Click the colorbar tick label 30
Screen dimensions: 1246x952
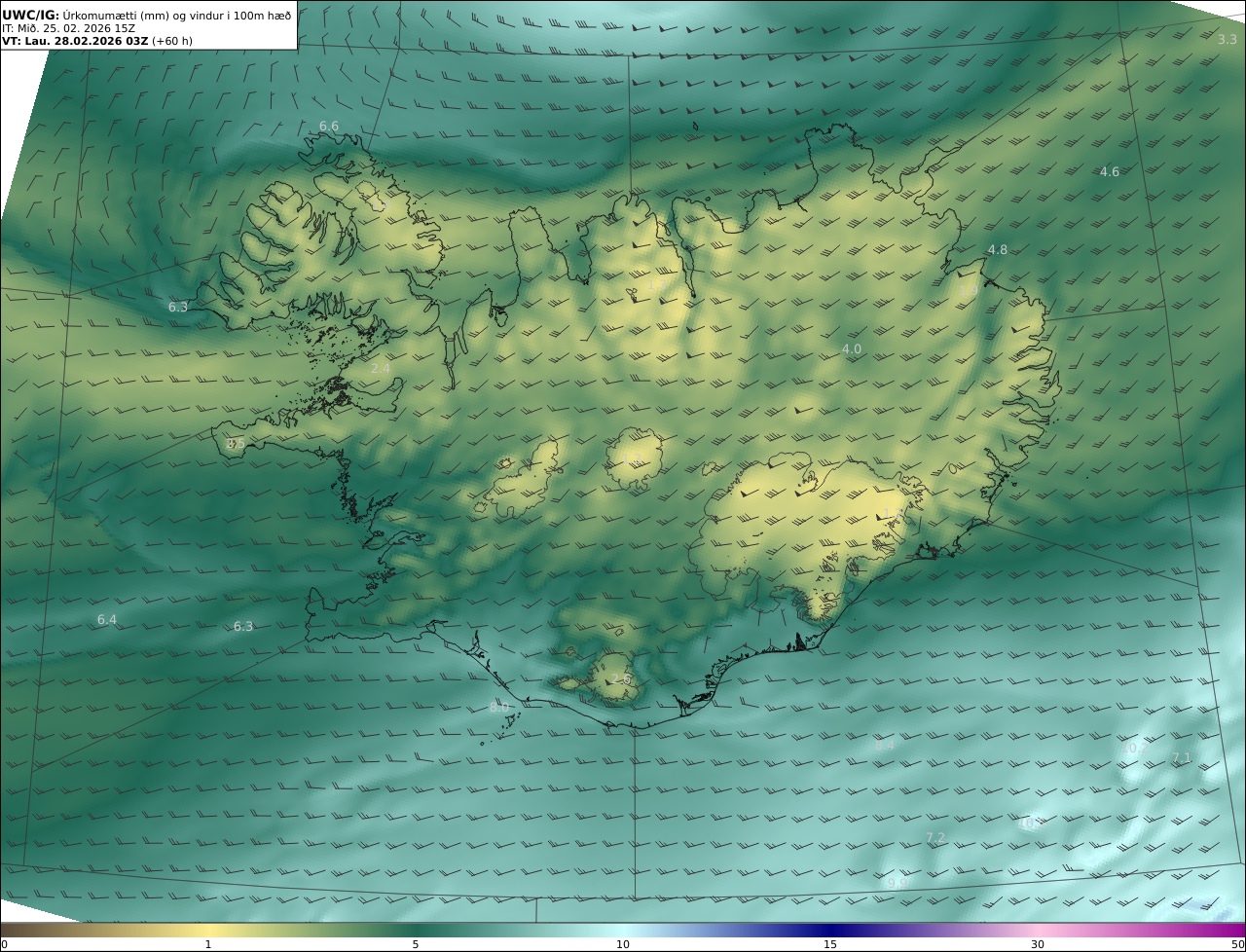[1038, 945]
